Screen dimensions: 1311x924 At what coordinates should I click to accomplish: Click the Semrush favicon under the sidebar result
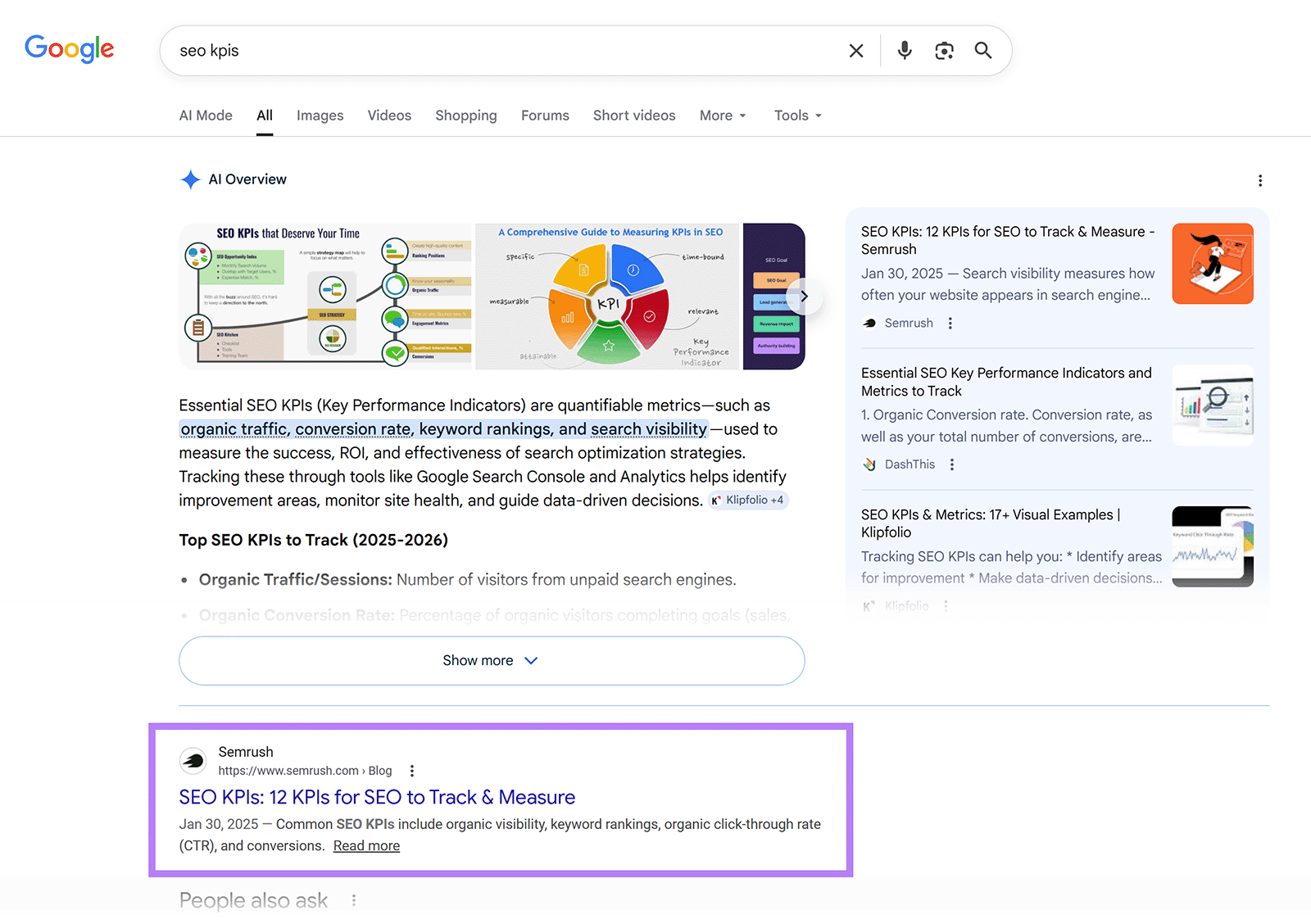(869, 323)
